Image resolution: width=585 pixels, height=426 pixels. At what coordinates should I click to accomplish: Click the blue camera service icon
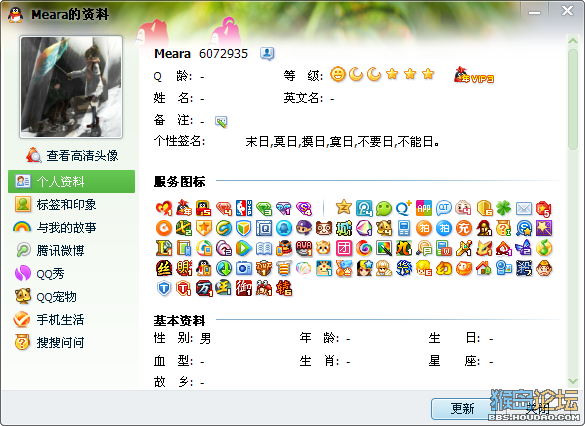coord(244,268)
